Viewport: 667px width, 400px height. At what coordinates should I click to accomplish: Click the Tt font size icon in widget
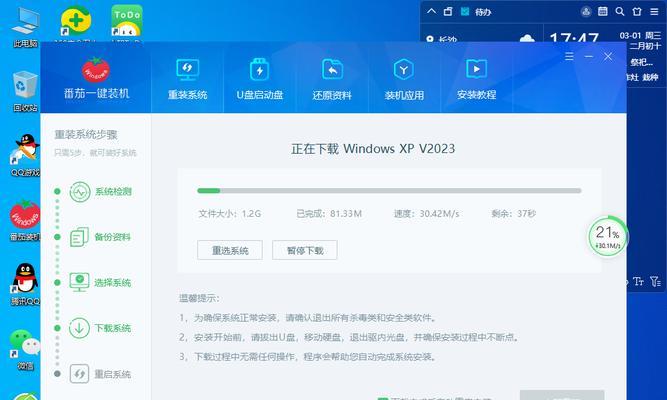pyautogui.click(x=638, y=281)
